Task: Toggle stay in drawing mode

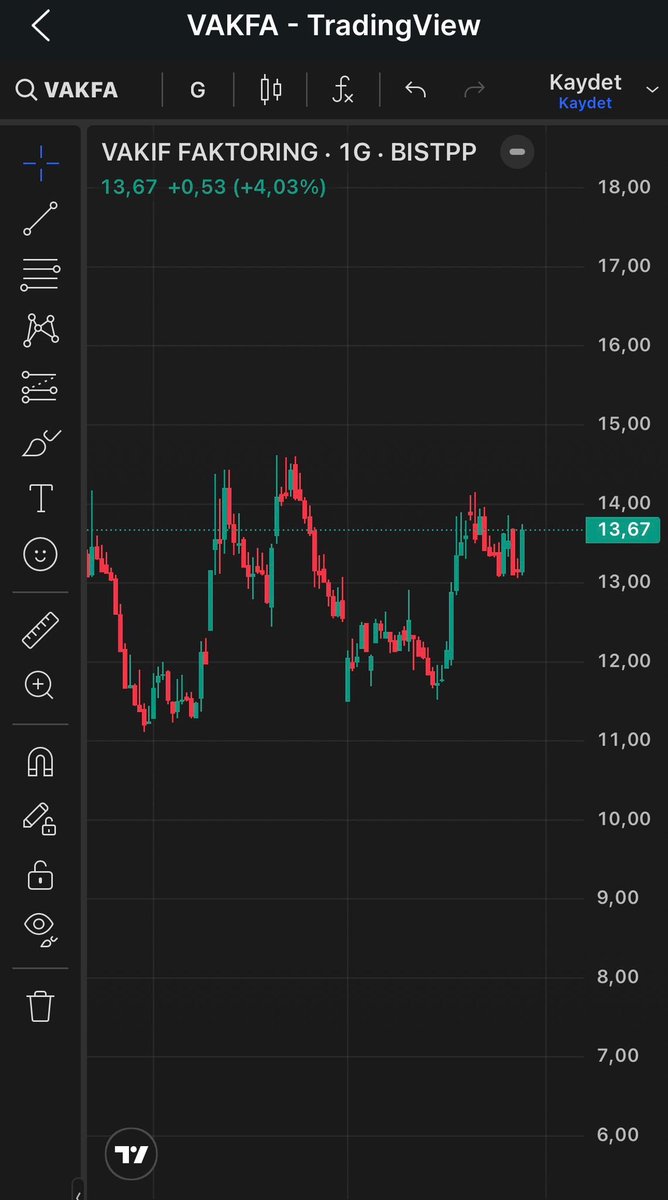Action: click(x=41, y=819)
